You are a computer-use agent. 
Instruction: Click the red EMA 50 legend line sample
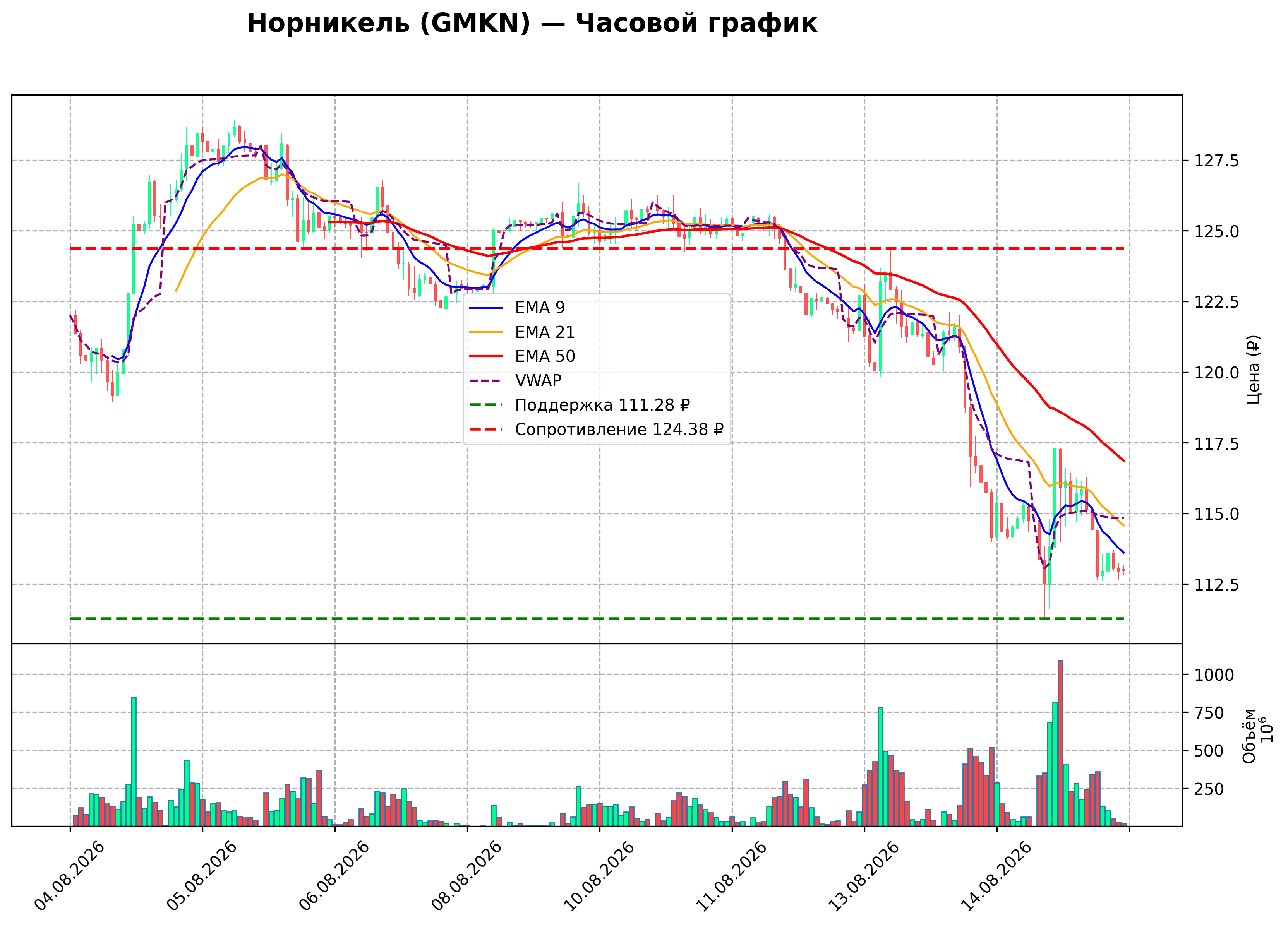click(487, 356)
